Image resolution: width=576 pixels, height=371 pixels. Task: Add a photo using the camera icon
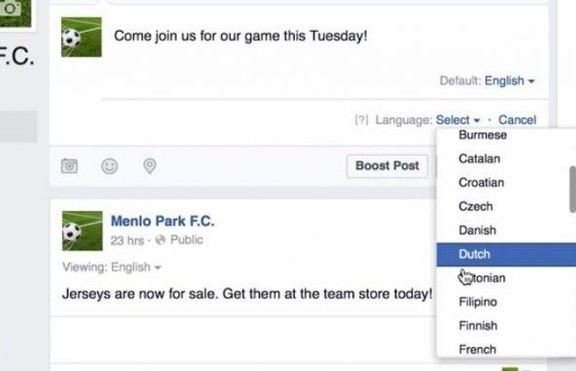[69, 166]
